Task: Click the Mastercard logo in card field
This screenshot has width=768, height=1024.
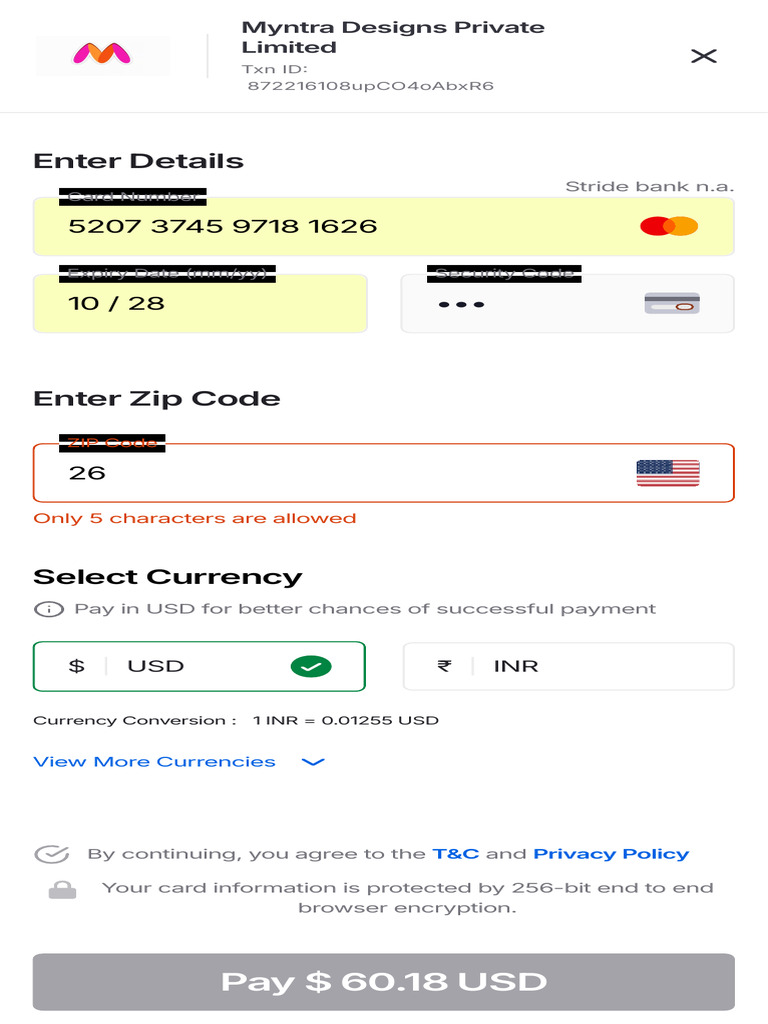Action: (669, 226)
